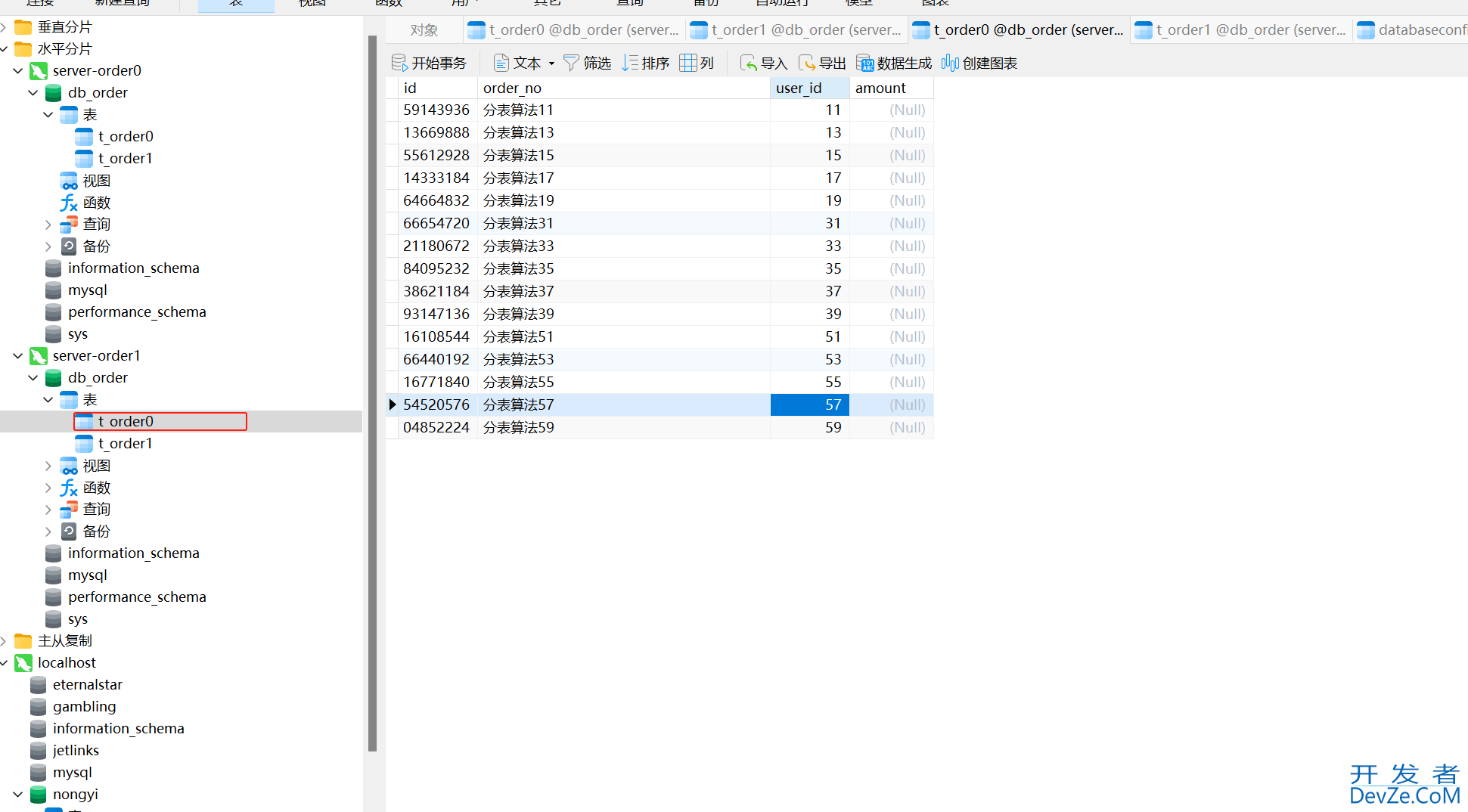The height and width of the screenshot is (812, 1468).
Task: Collapse the server-order0 connection node
Action: 17,71
